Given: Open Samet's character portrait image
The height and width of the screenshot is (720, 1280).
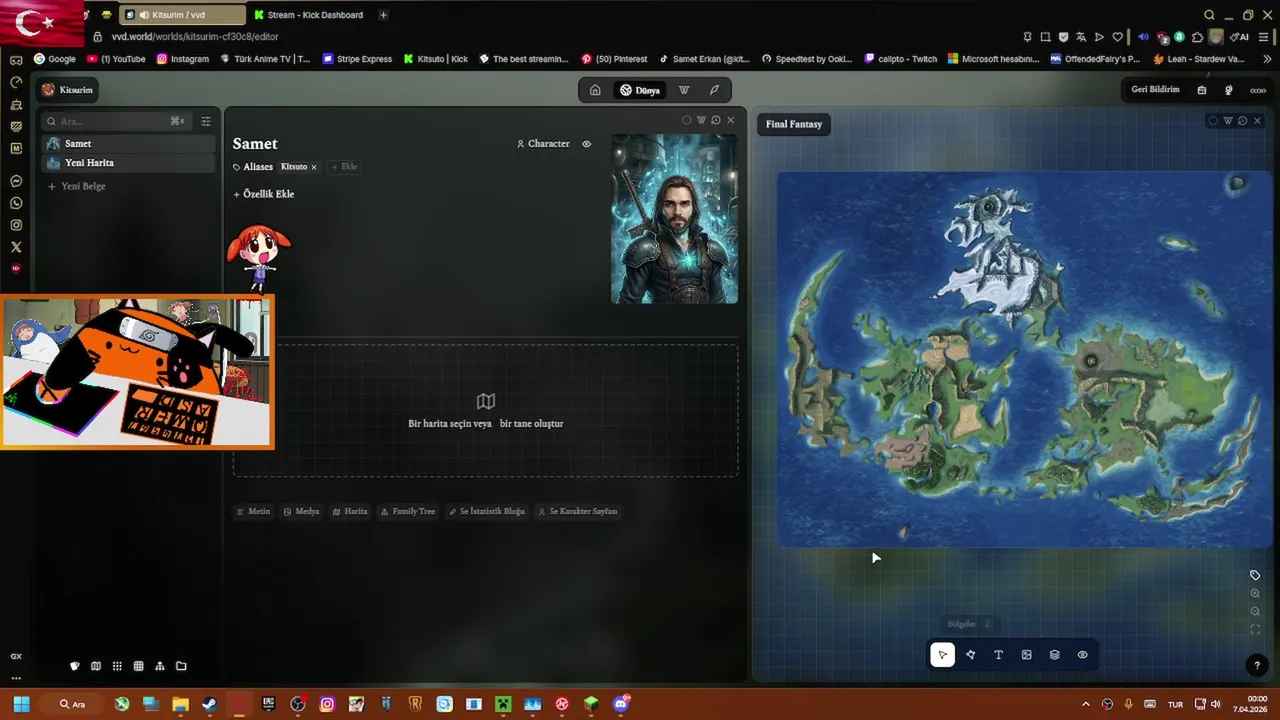Looking at the screenshot, I should point(674,219).
